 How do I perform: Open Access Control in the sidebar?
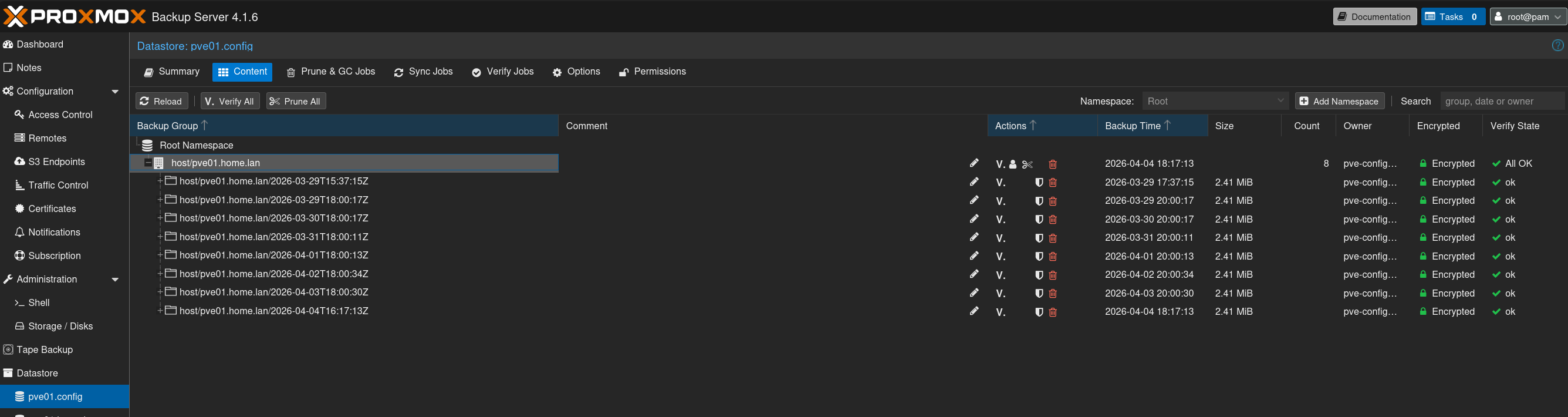pyautogui.click(x=65, y=115)
